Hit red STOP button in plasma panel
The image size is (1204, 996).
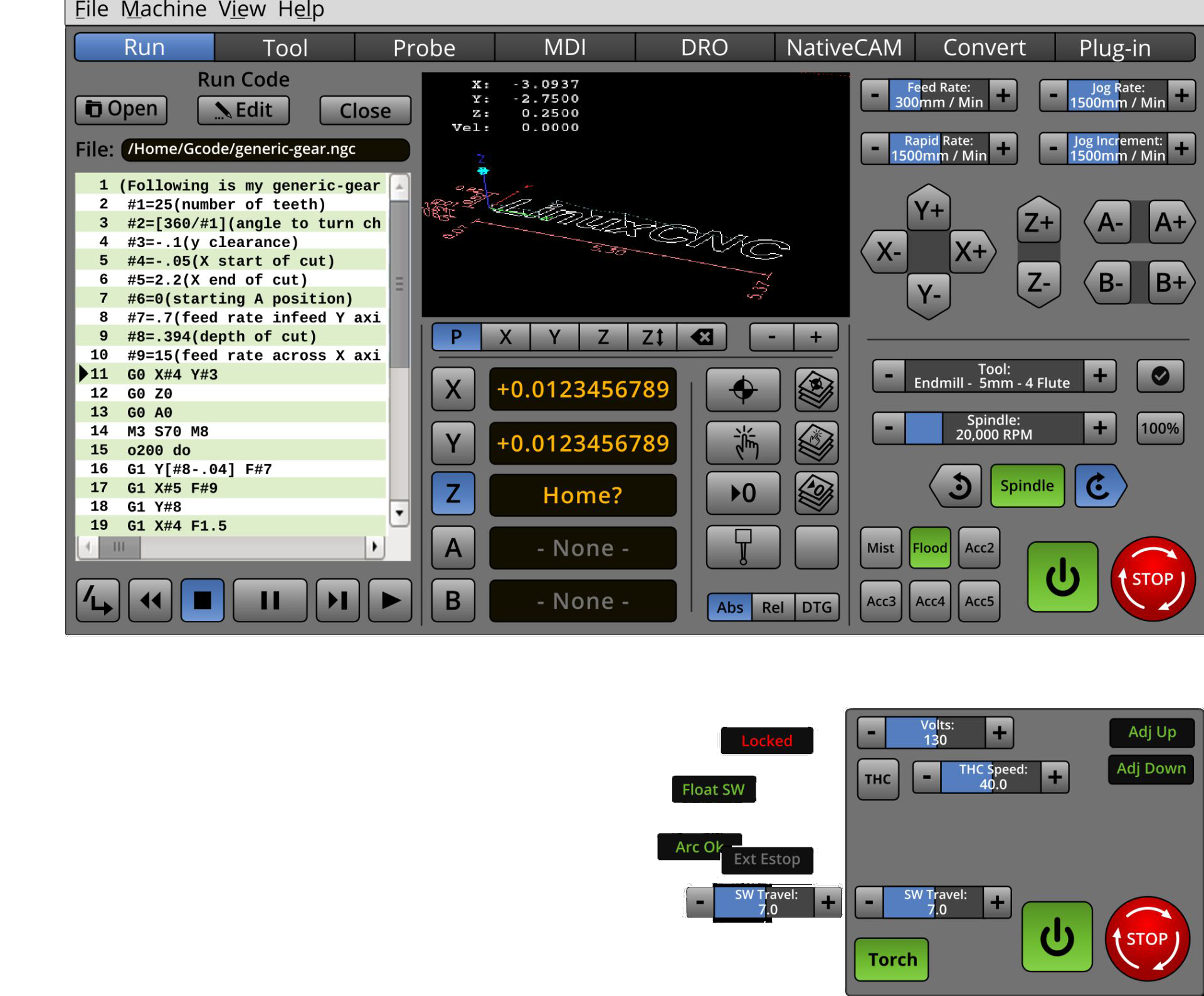[1147, 938]
